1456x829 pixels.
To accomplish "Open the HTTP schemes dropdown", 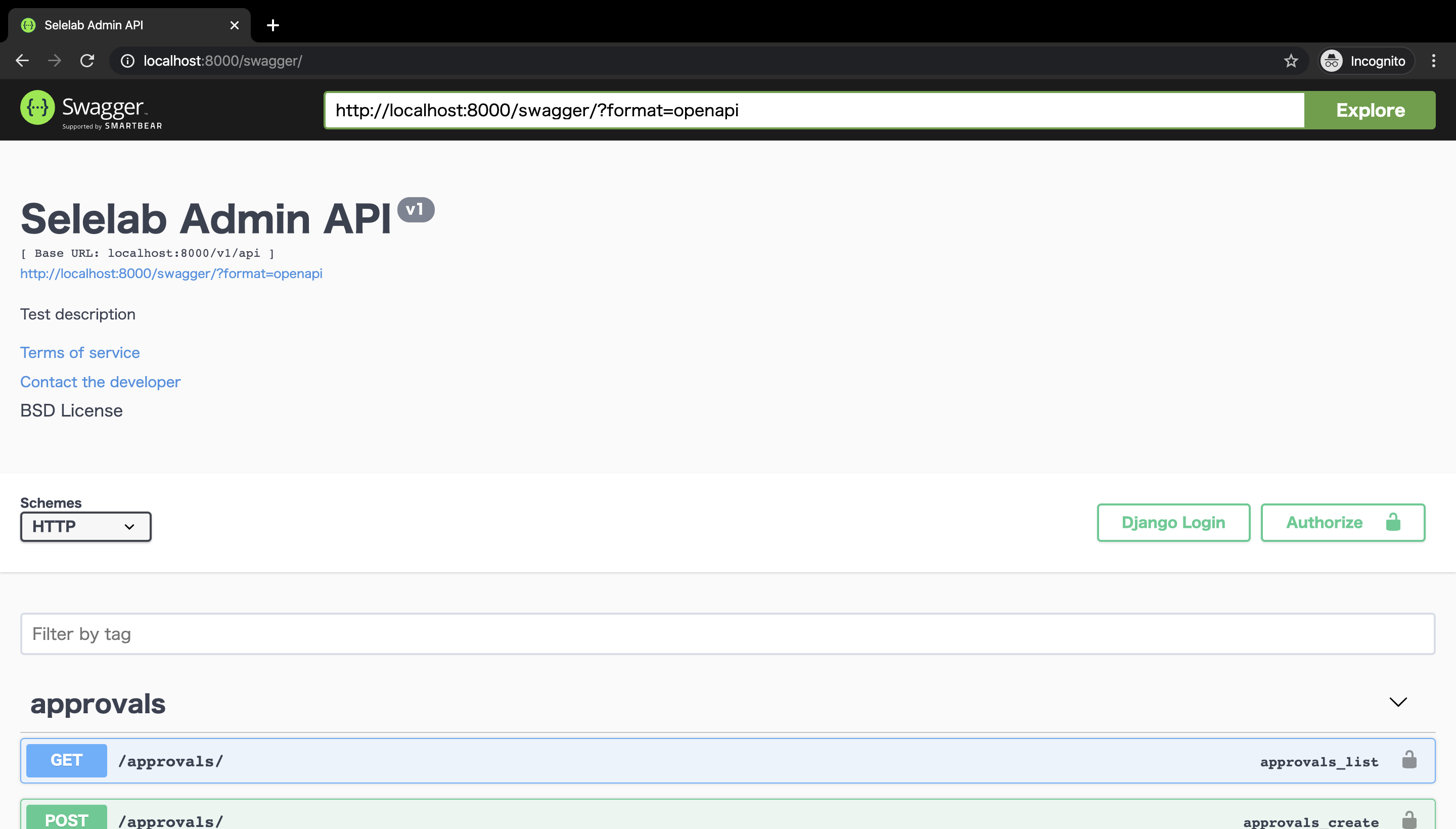I will 85,526.
